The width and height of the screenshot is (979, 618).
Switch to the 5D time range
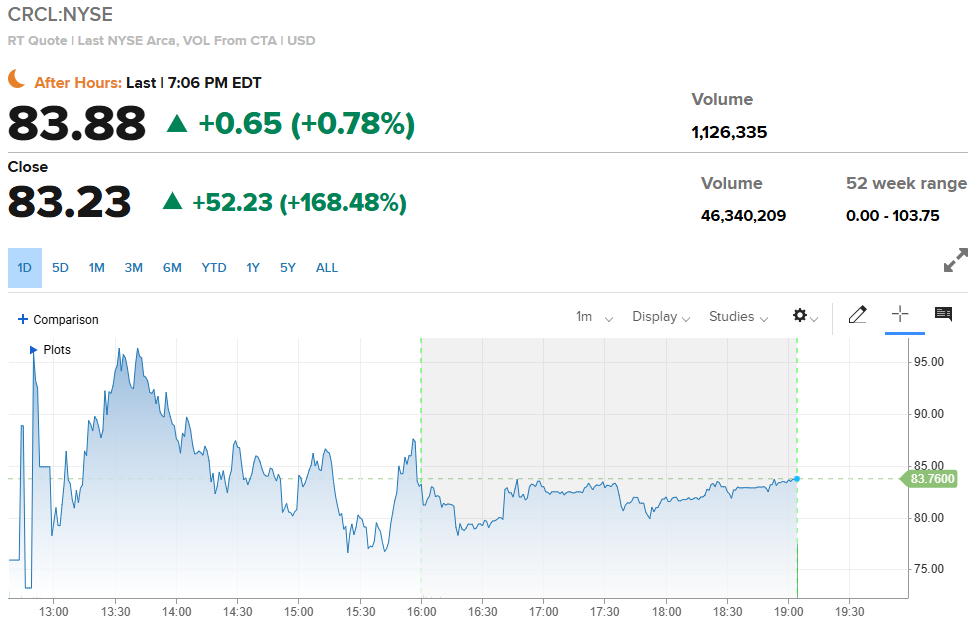60,268
